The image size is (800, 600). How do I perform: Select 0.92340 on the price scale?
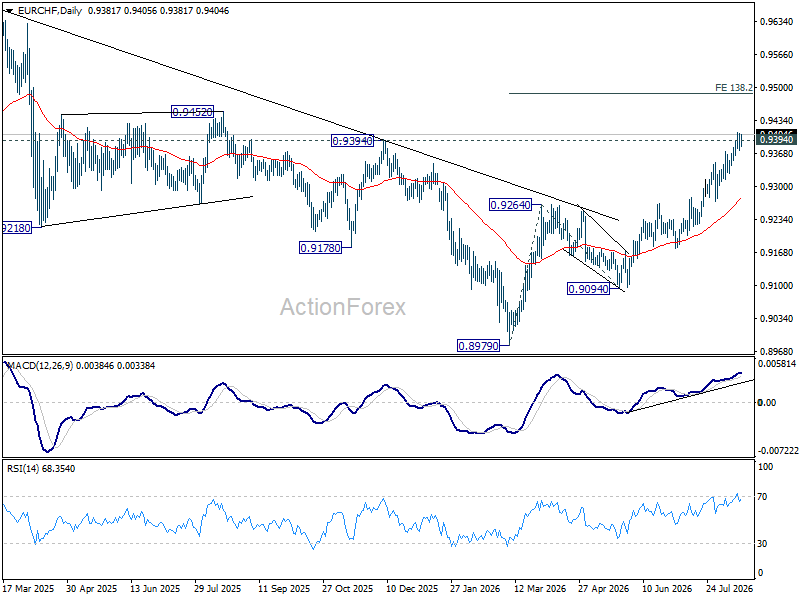point(777,219)
